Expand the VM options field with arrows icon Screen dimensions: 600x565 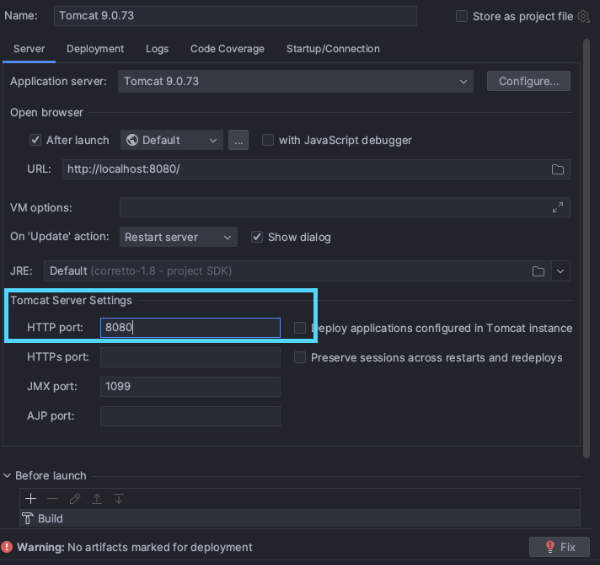tap(558, 207)
